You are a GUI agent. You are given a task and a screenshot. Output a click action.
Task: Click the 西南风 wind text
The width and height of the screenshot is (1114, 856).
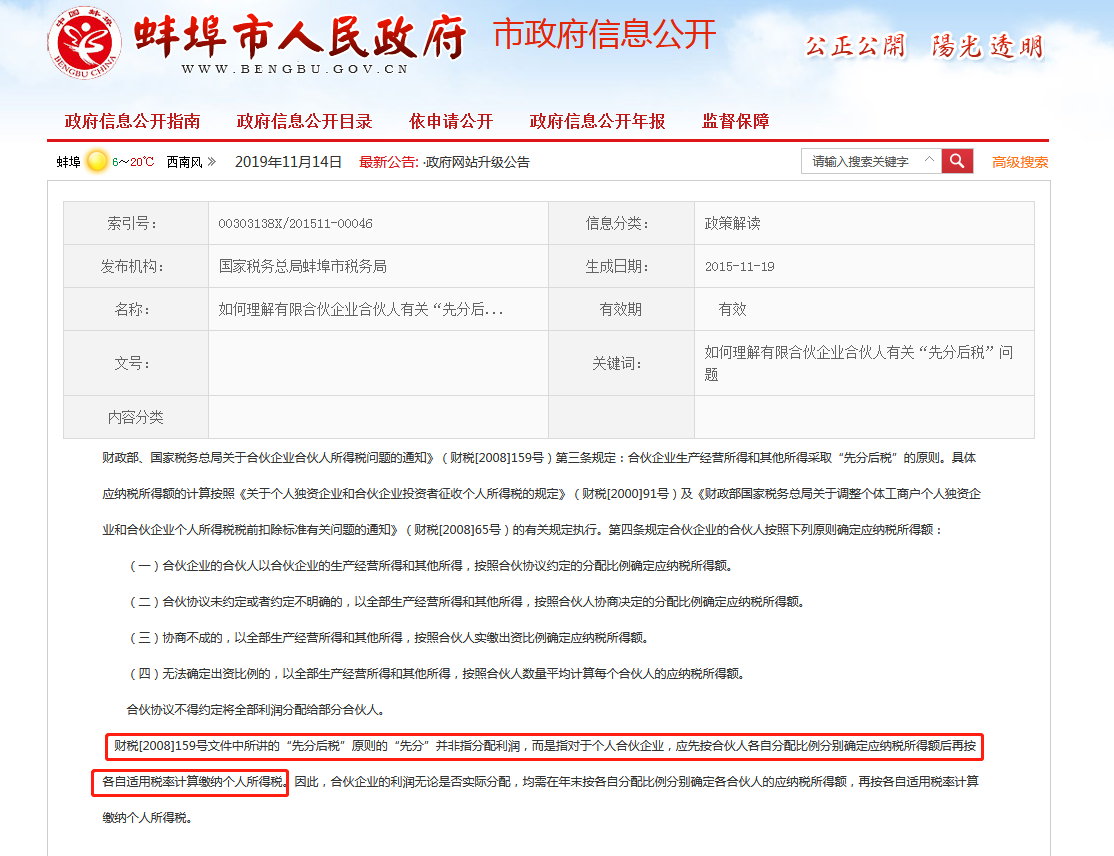coord(184,162)
